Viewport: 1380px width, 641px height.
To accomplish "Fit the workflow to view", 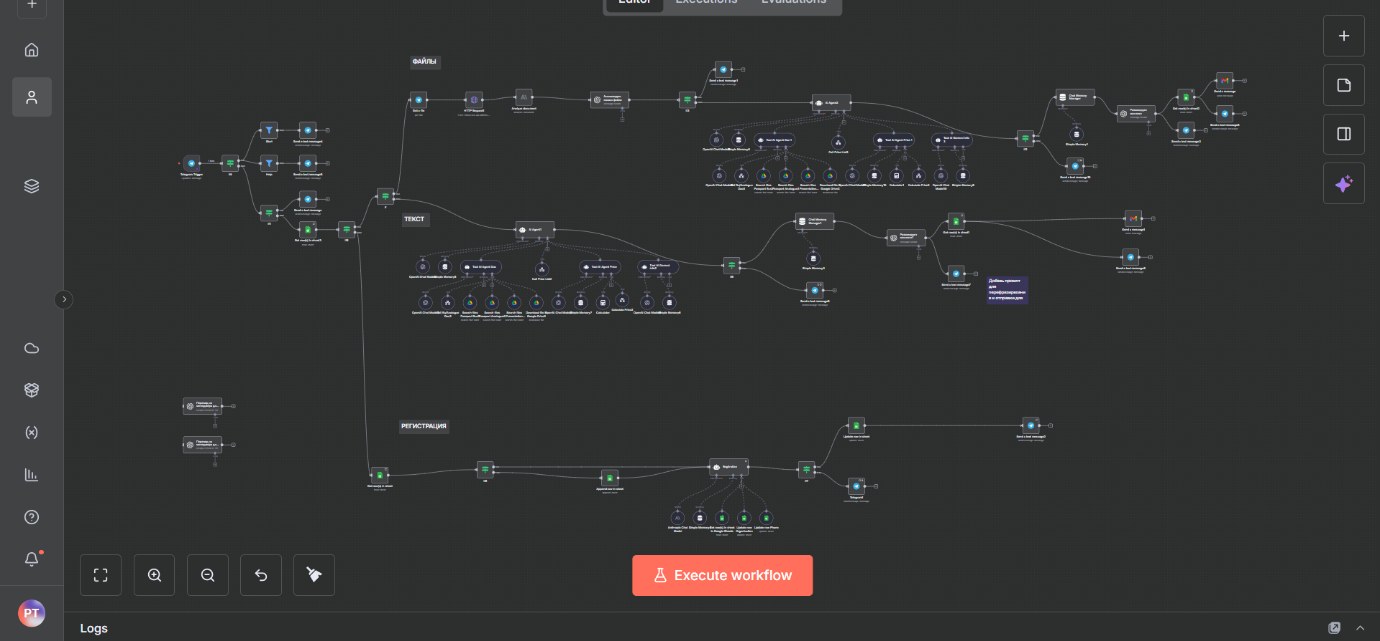I will click(x=101, y=575).
